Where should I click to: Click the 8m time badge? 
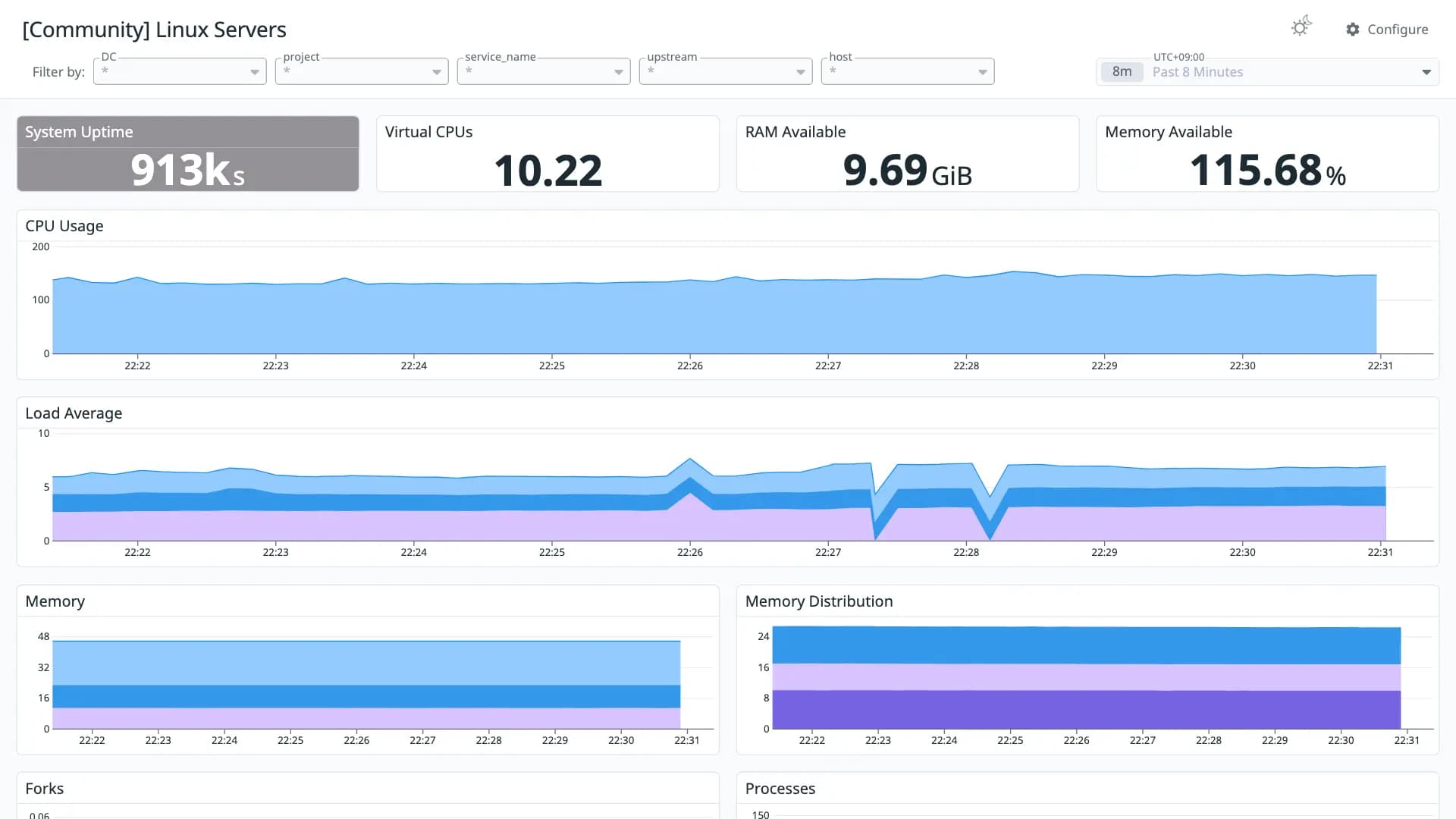[x=1122, y=72]
